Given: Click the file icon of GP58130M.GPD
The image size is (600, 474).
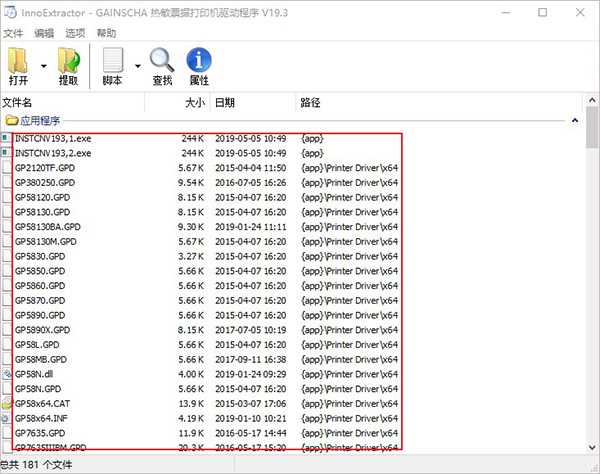Looking at the screenshot, I should click(x=7, y=241).
